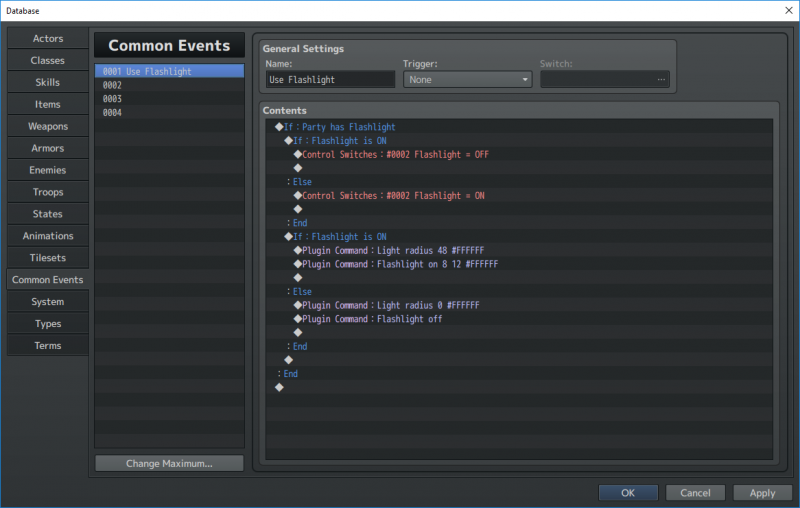Select the States tab
This screenshot has width=800, height=508.
(48, 214)
